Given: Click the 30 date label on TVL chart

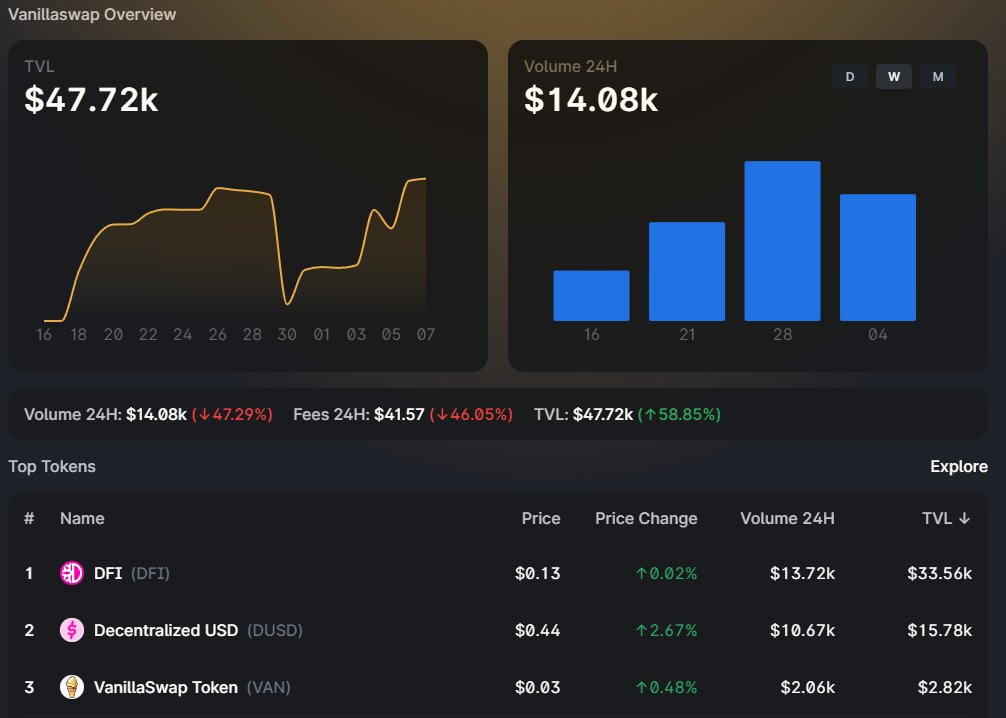Looking at the screenshot, I should pyautogui.click(x=287, y=334).
